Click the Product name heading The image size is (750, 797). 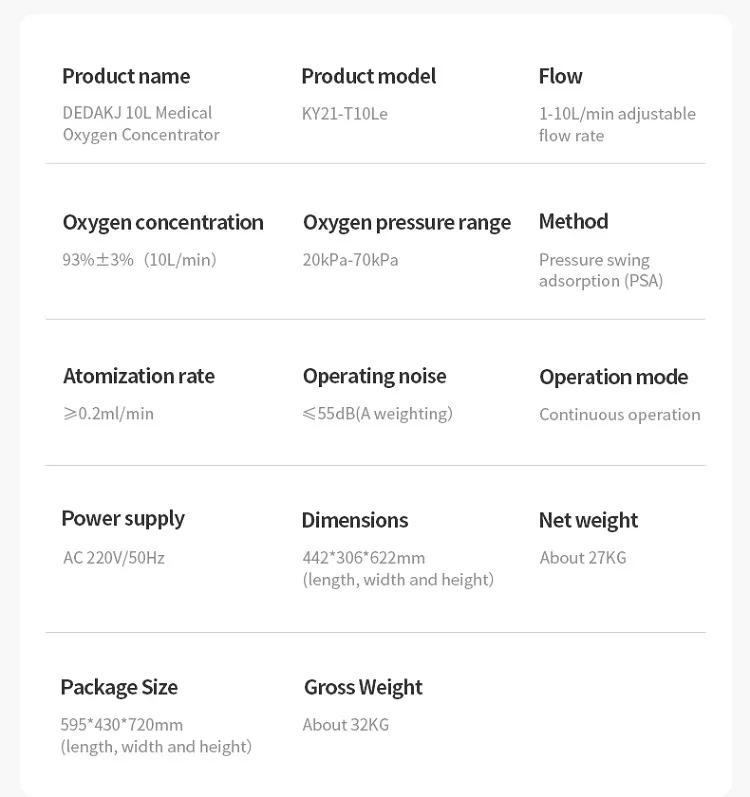click(x=126, y=77)
